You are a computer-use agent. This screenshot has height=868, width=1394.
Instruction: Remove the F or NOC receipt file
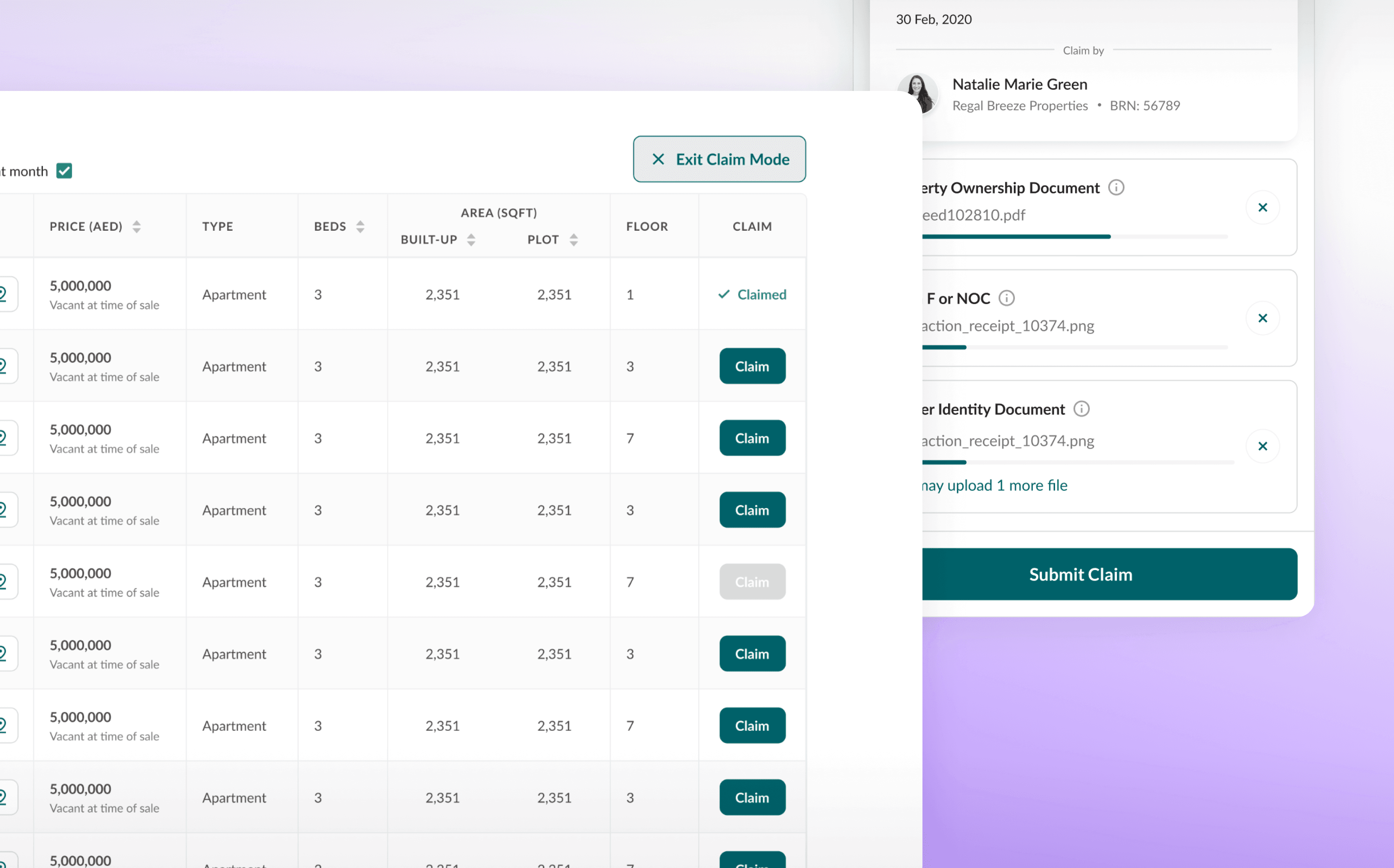(x=1262, y=318)
